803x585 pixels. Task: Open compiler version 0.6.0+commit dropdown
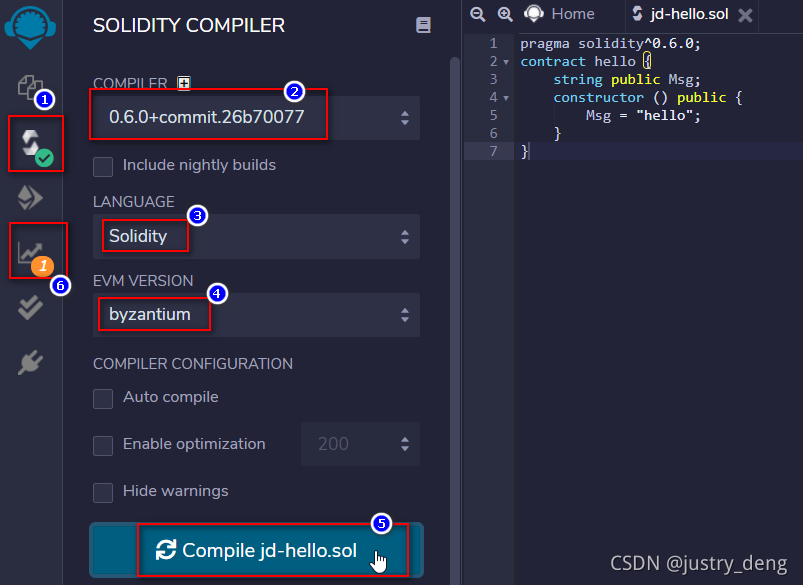pos(257,118)
